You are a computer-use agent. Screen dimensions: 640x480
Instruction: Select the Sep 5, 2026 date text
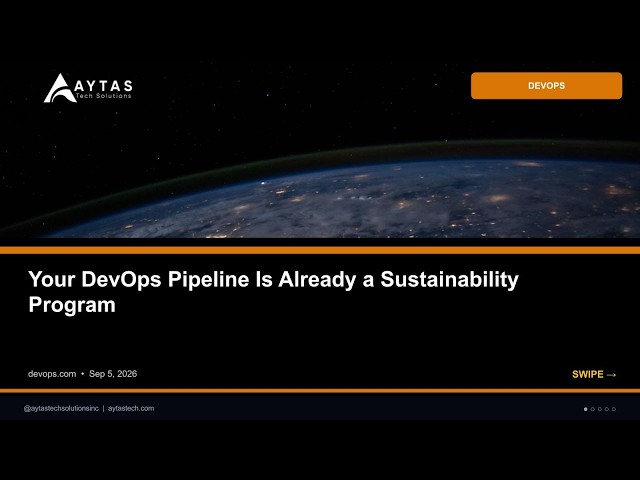click(x=113, y=374)
